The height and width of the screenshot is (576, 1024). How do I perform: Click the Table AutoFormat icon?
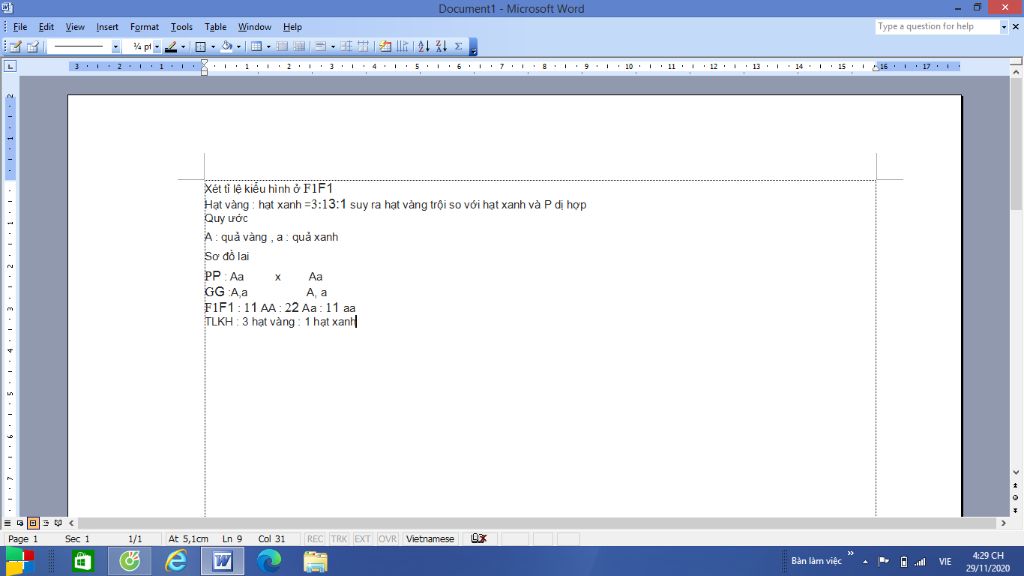point(385,46)
